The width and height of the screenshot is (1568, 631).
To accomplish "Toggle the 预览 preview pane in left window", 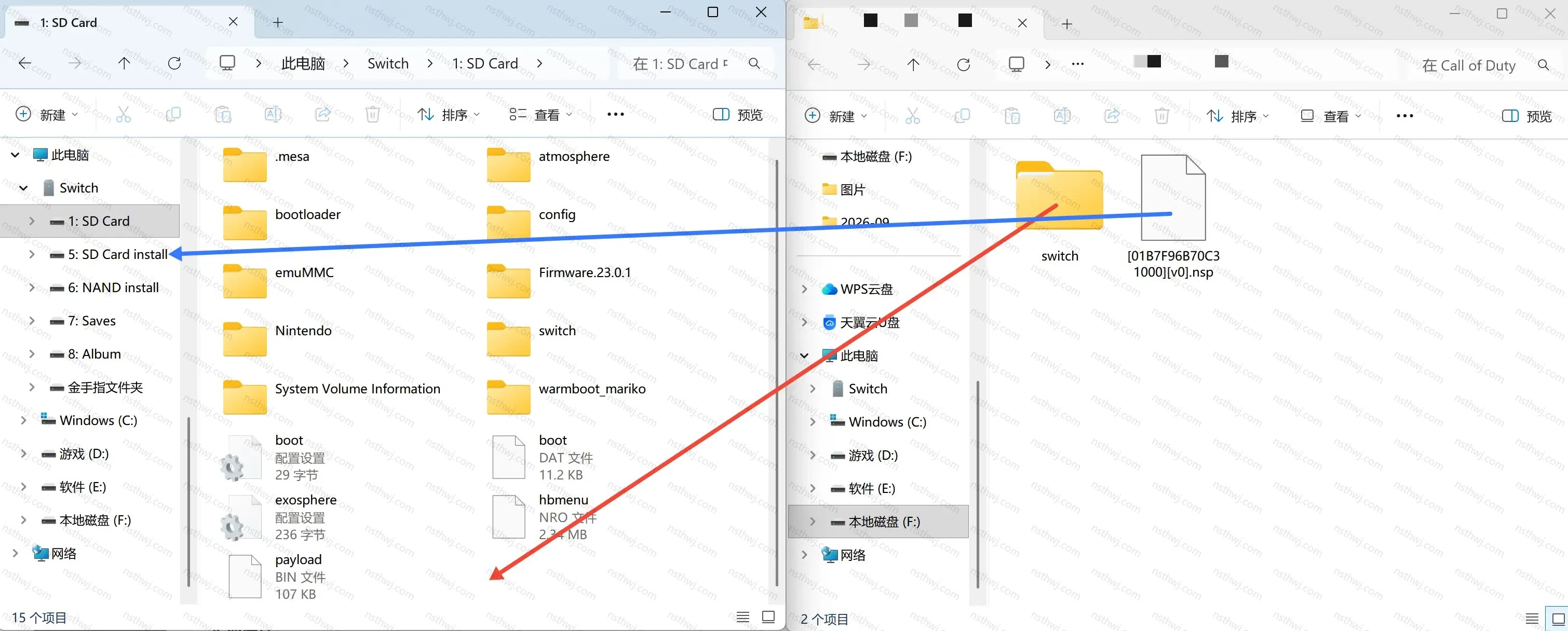I will pos(738,114).
